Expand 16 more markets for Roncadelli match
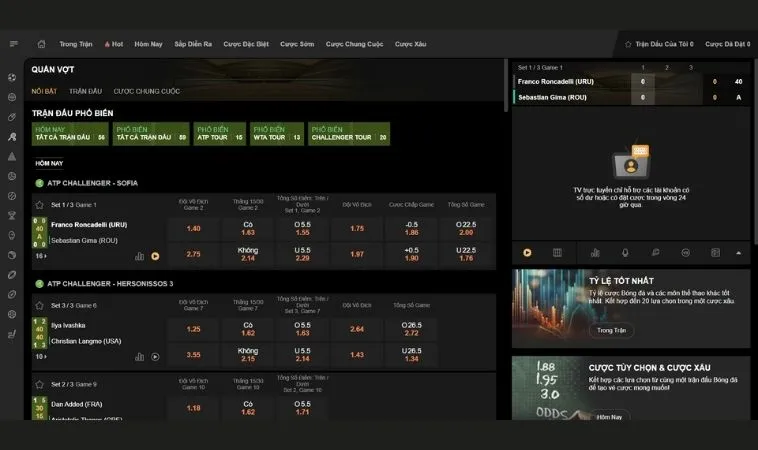 40,256
